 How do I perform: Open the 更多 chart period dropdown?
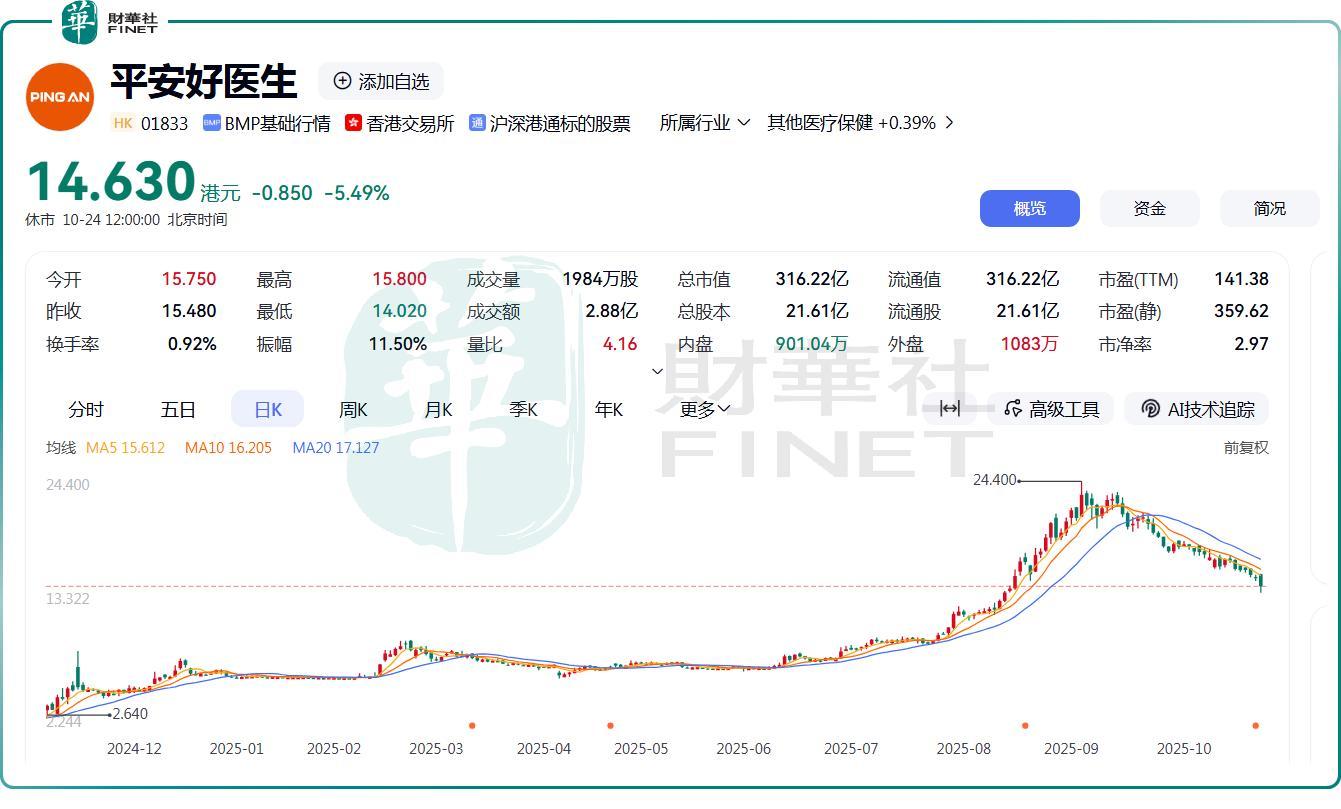[x=703, y=408]
